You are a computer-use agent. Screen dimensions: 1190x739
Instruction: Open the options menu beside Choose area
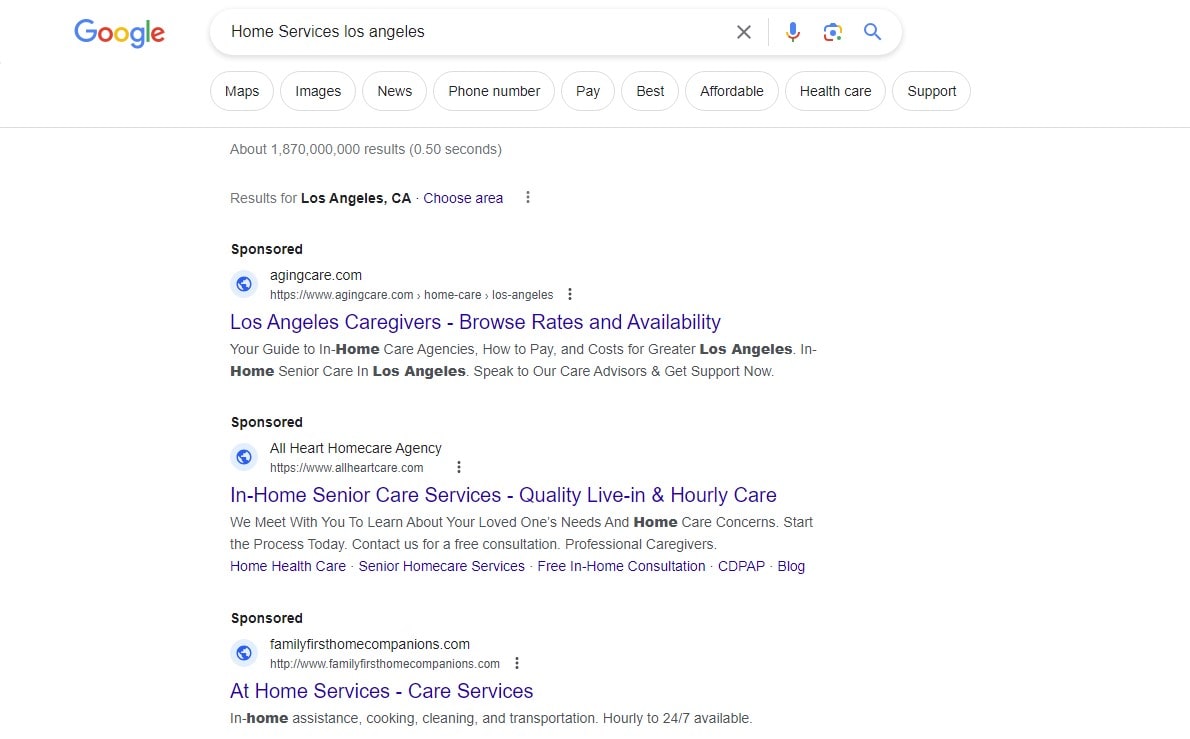click(527, 197)
